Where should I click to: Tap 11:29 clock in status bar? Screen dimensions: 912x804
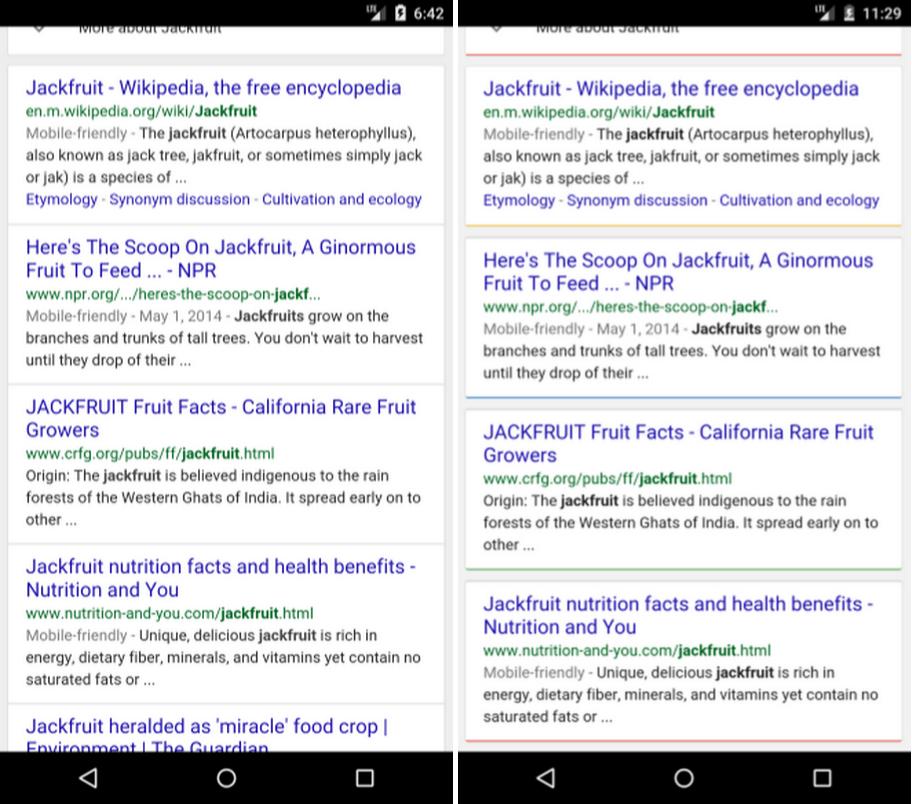click(x=881, y=13)
